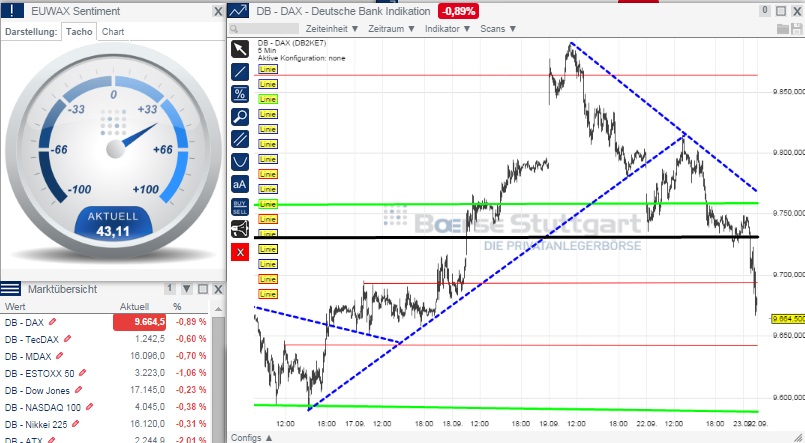This screenshot has height=443, width=805.
Task: Click the search magnifier in chart toolbar
Action: pos(234,29)
